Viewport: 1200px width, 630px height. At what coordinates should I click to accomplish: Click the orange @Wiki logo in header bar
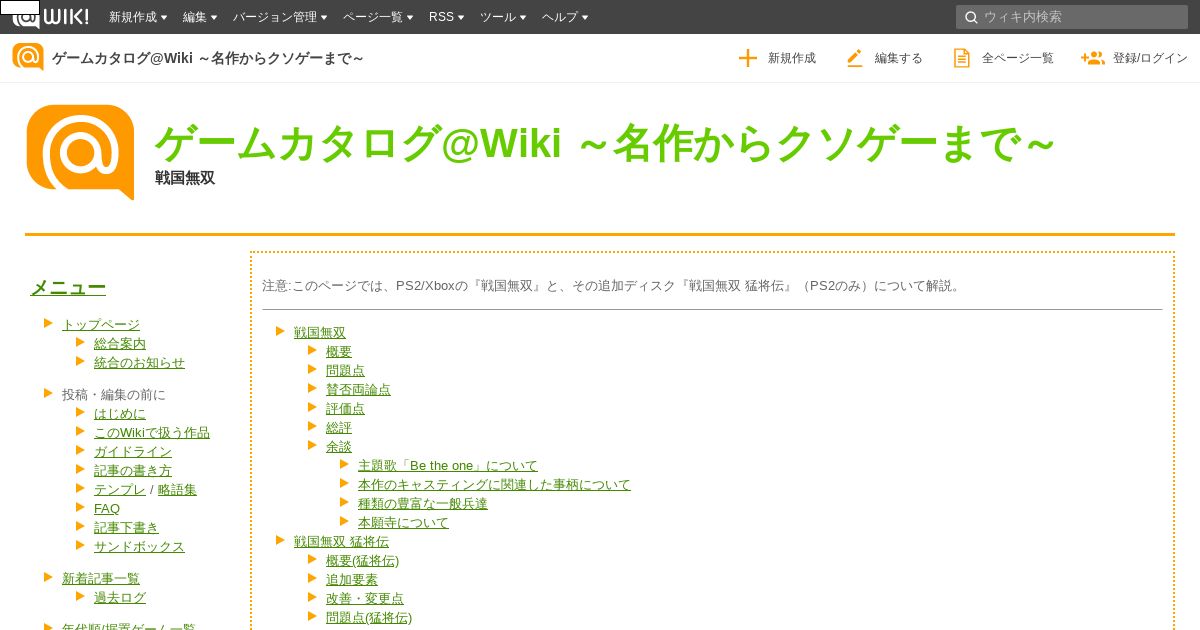coord(28,57)
